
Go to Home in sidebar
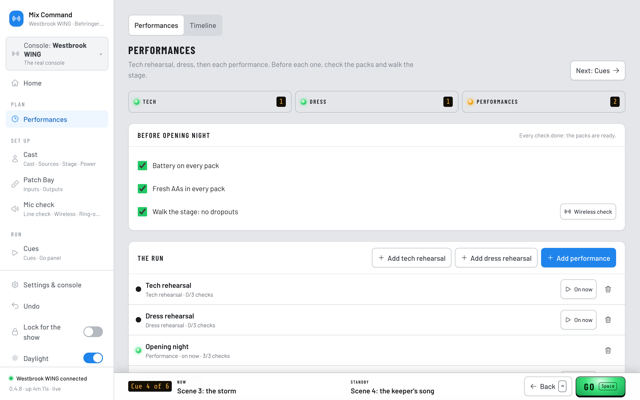click(57, 83)
